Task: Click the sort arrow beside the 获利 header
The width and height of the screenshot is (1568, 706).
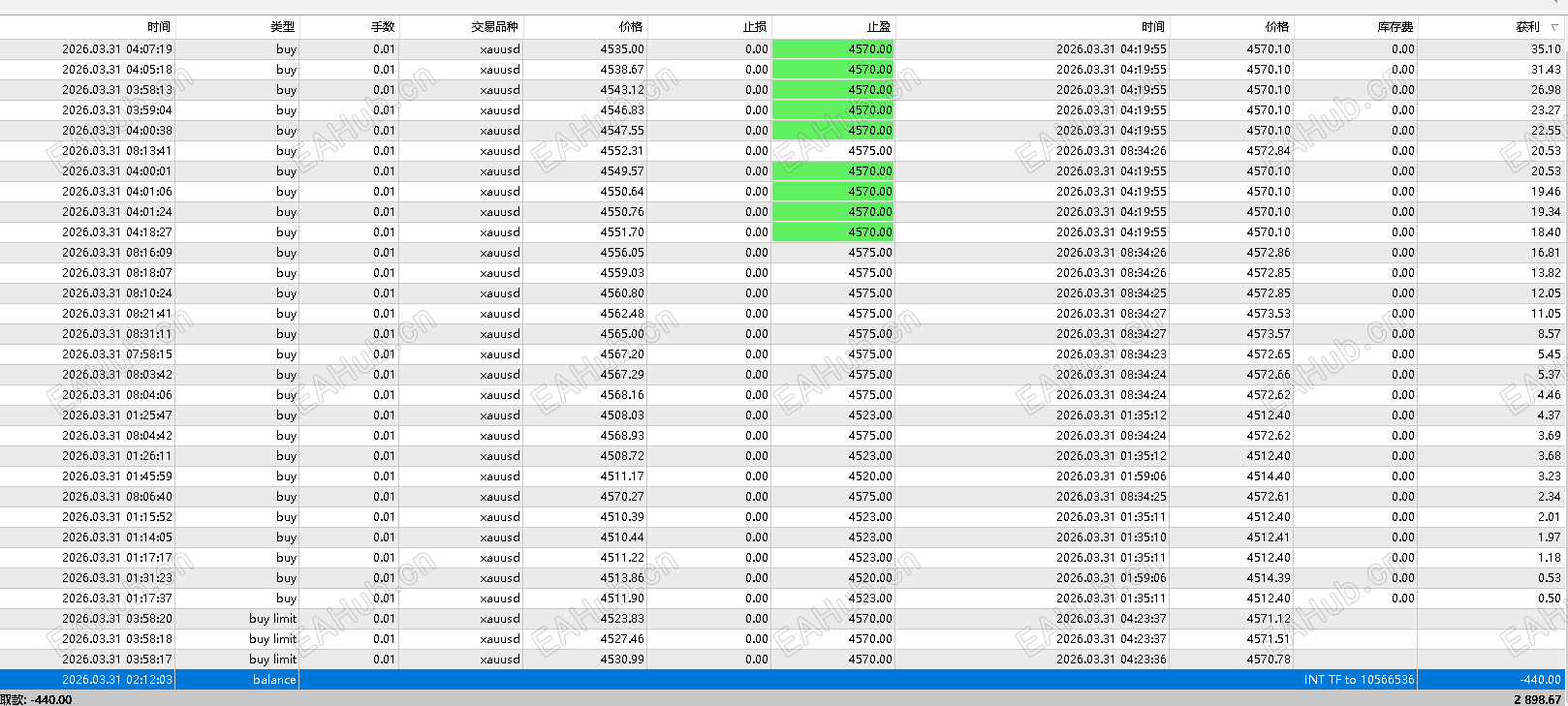Action: click(x=1554, y=27)
